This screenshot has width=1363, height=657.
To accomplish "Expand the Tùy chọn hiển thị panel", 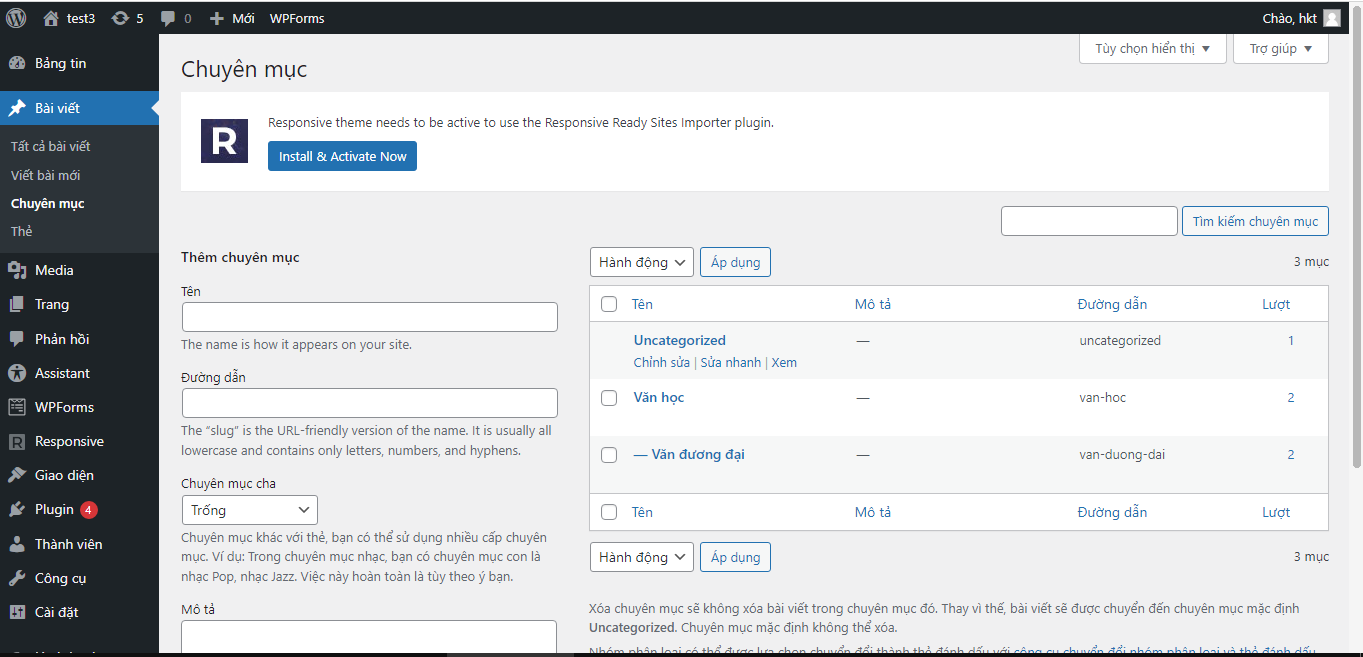I will pos(1152,48).
